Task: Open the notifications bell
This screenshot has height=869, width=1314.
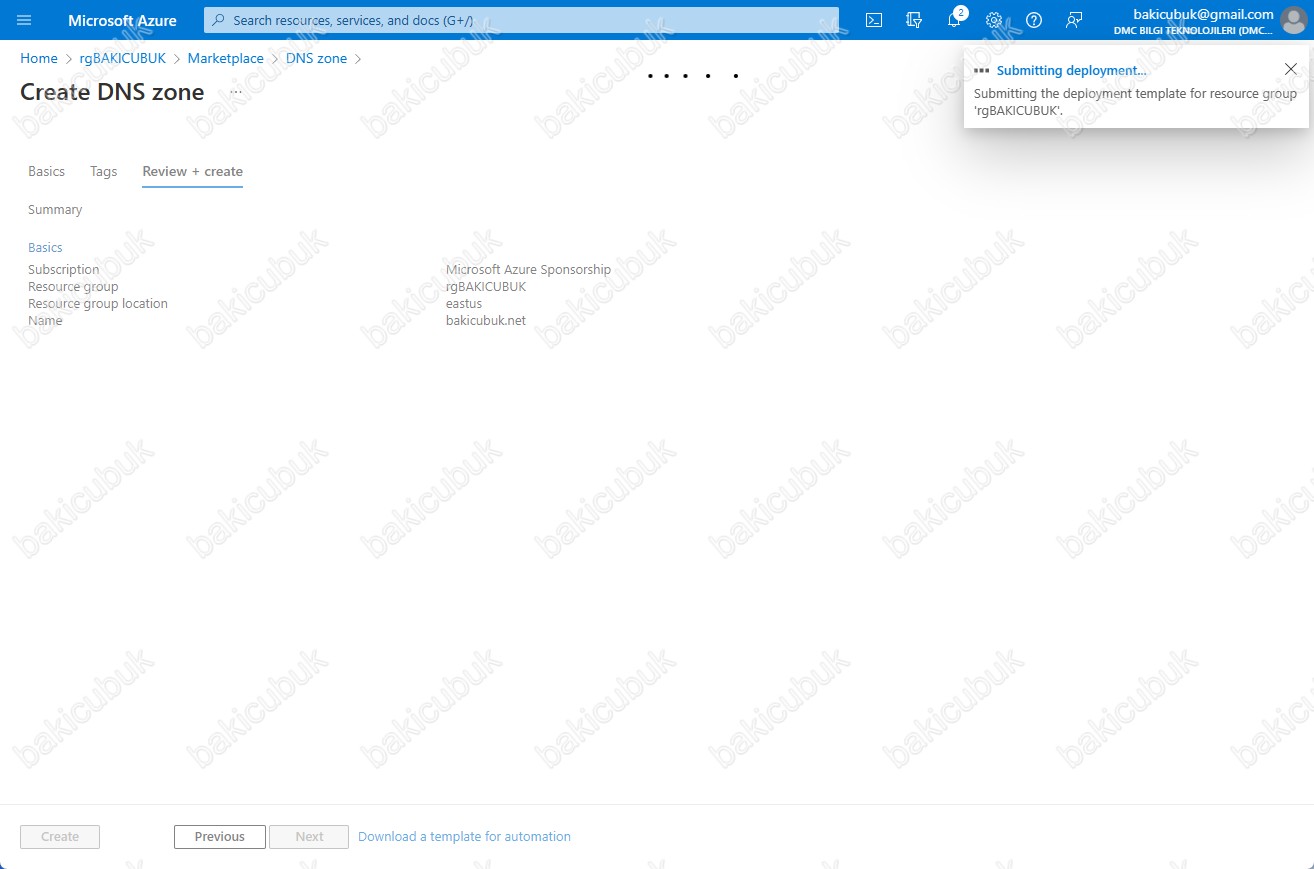Action: click(954, 20)
